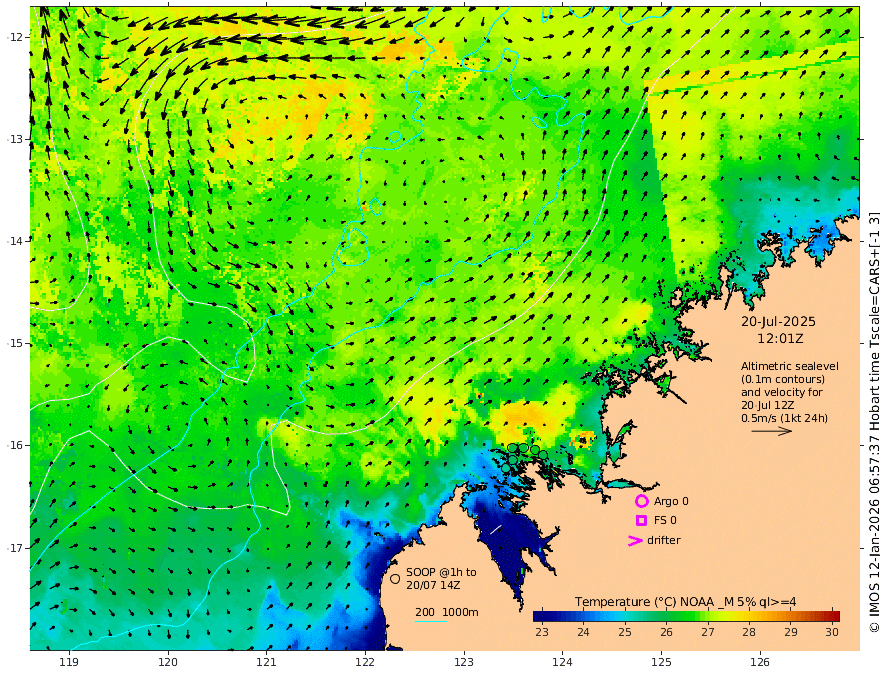This screenshot has width=880, height=680.
Task: Click the "Altimetric sealevel" caption text
Action: click(790, 366)
